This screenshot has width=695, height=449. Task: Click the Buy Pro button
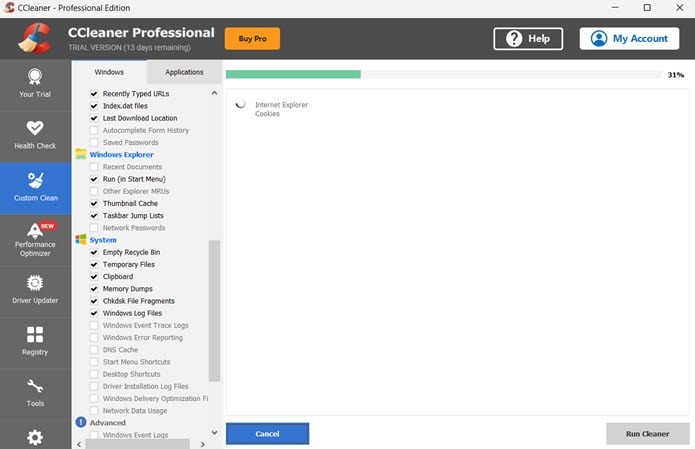(x=252, y=39)
